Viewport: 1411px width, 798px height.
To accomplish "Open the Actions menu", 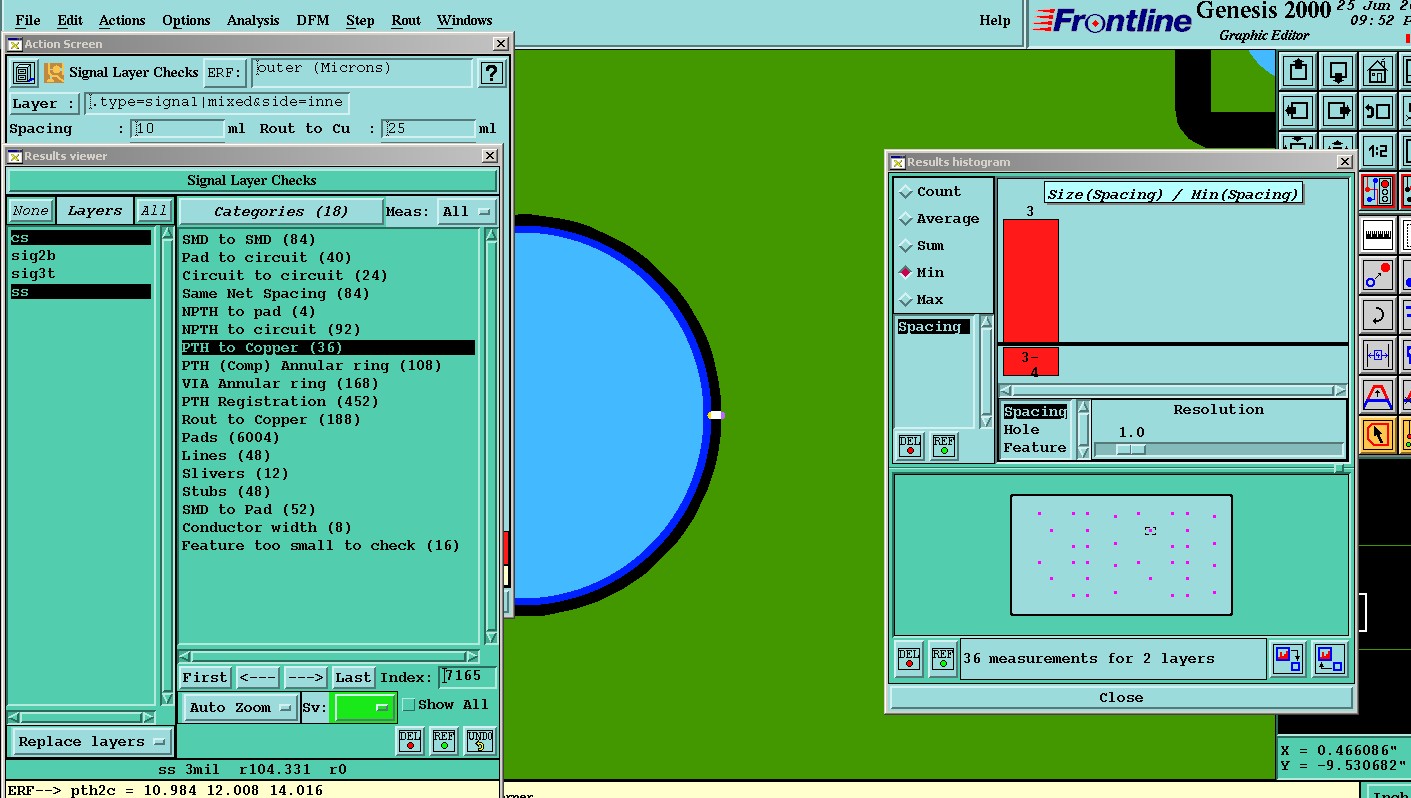I will tap(122, 20).
